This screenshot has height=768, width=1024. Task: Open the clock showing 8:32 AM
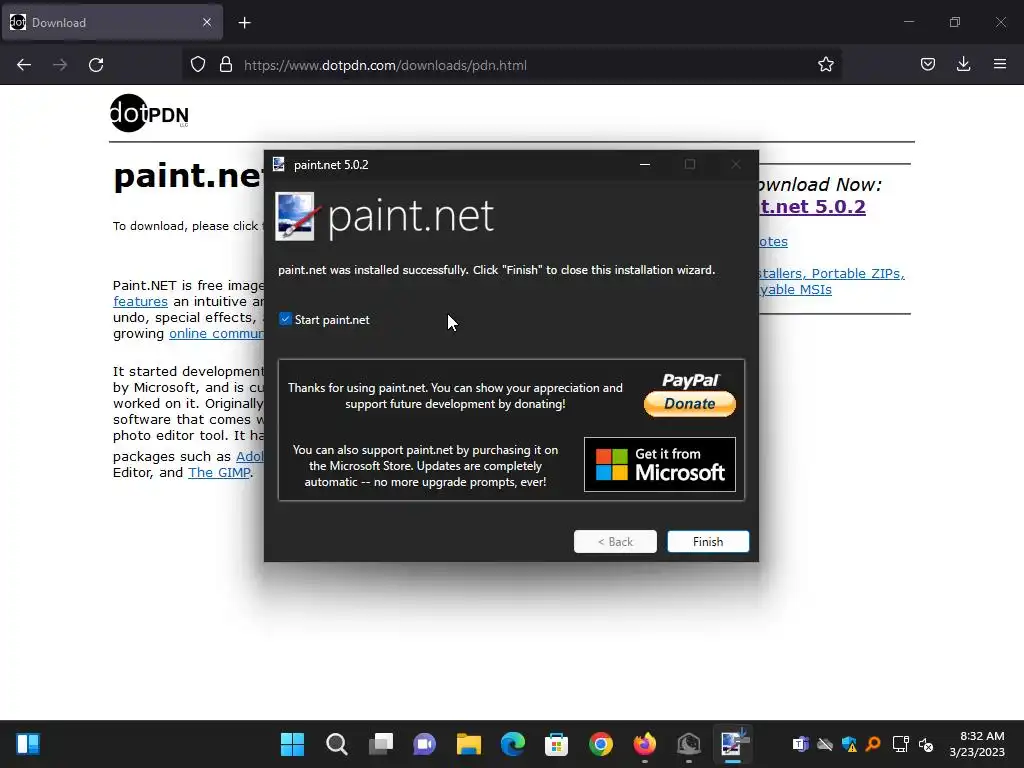977,744
